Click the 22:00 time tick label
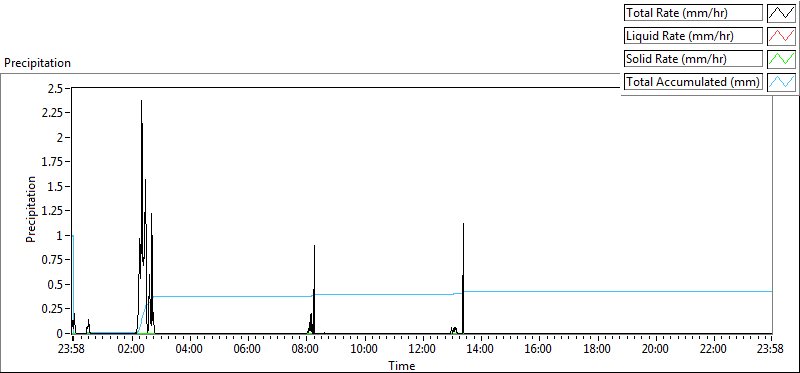The height and width of the screenshot is (373, 800). pos(713,350)
